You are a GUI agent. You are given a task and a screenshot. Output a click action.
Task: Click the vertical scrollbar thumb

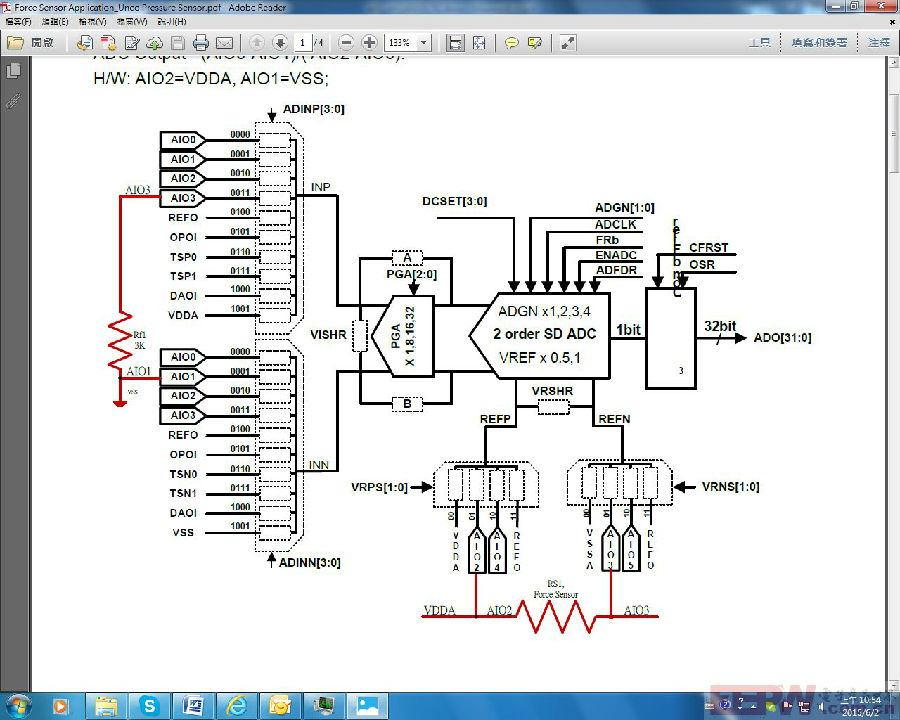(x=894, y=135)
